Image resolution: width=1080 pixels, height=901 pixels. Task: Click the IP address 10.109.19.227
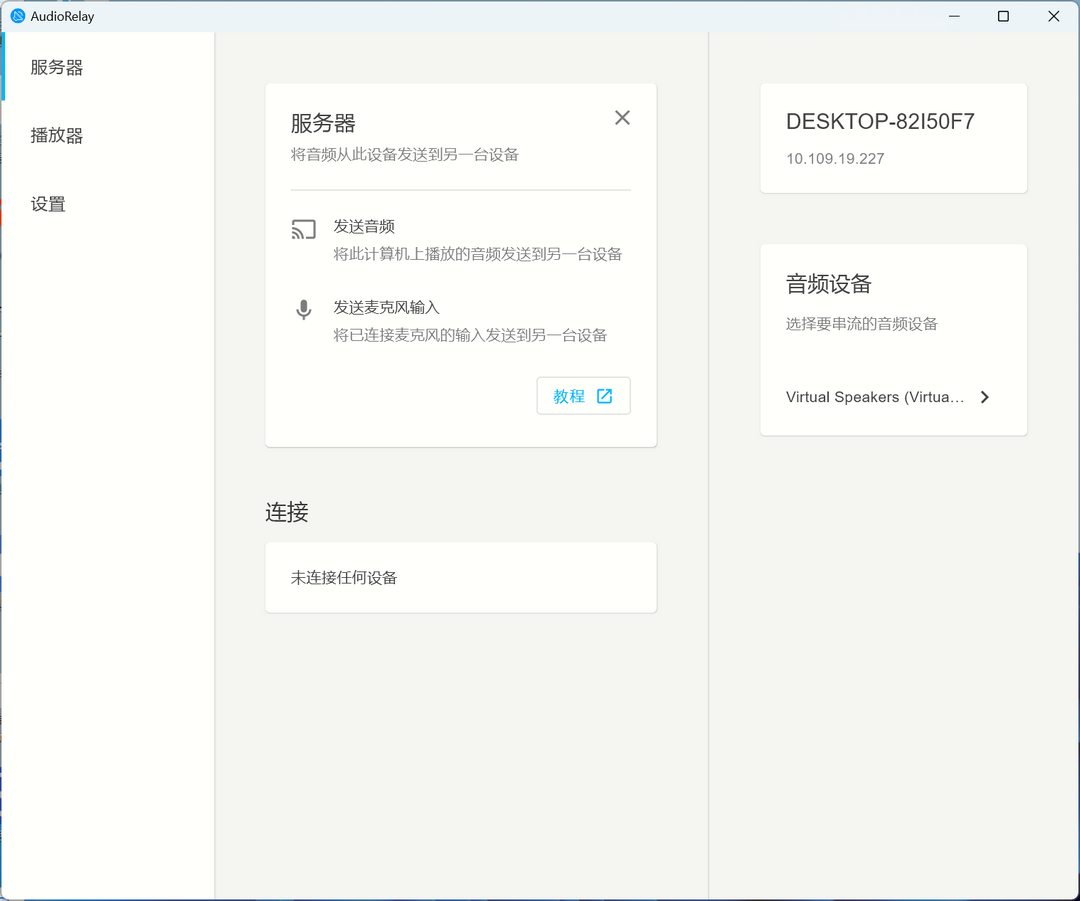pos(835,158)
